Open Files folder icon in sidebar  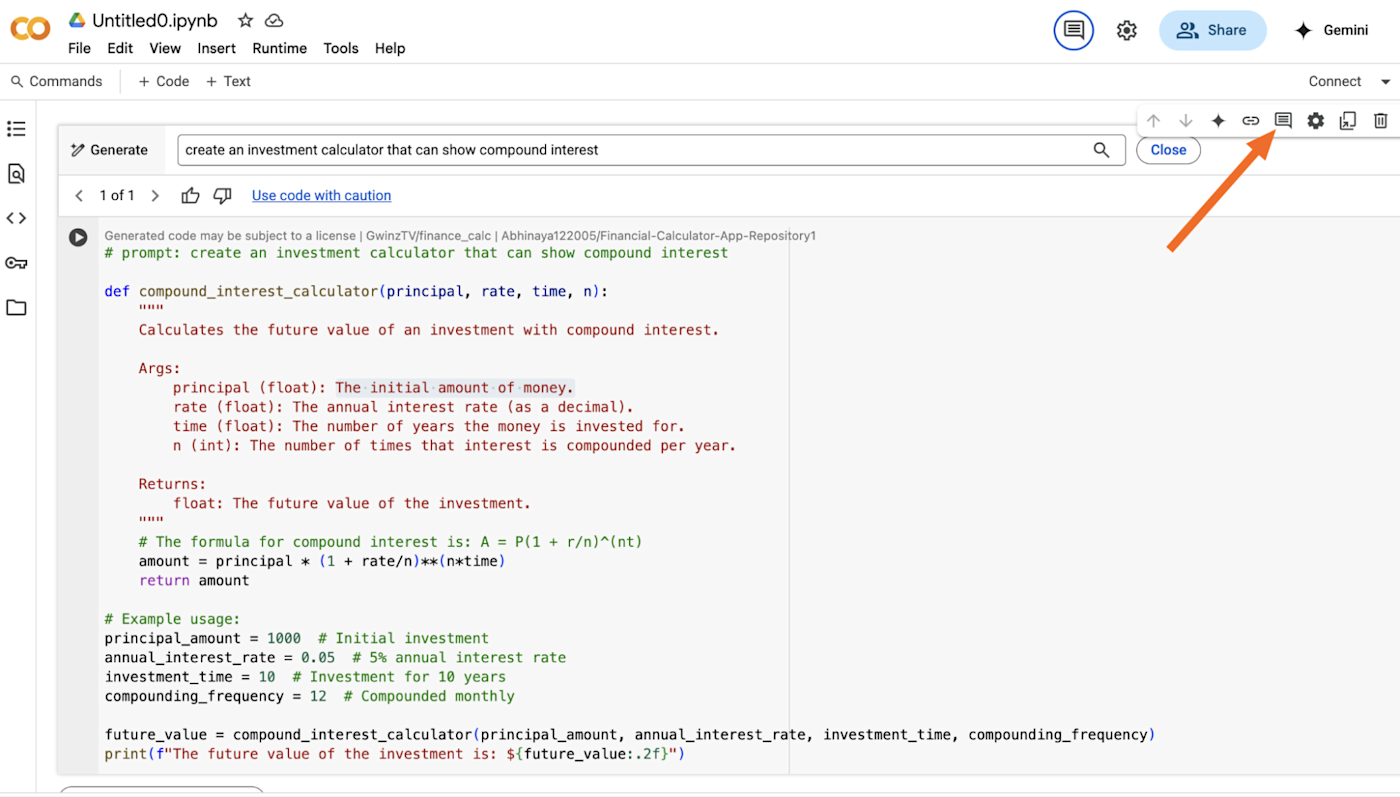point(16,307)
